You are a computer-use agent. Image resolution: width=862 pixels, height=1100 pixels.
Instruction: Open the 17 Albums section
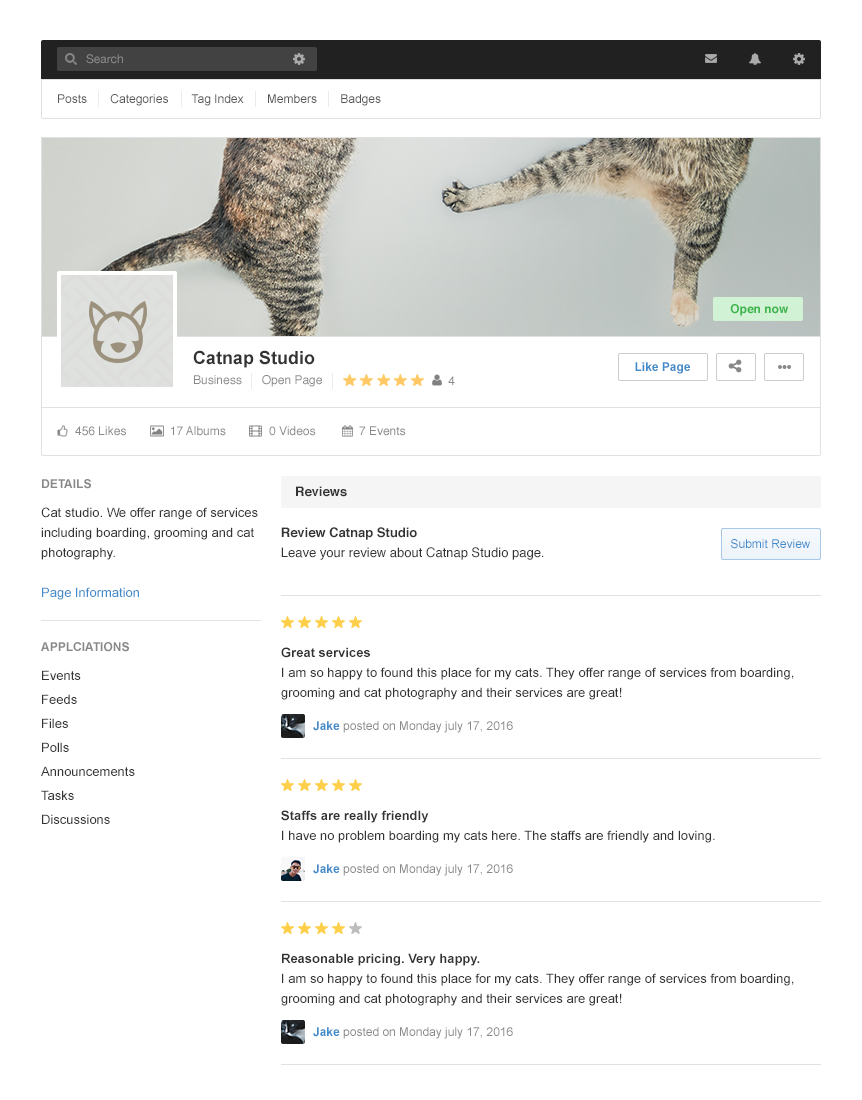point(188,431)
